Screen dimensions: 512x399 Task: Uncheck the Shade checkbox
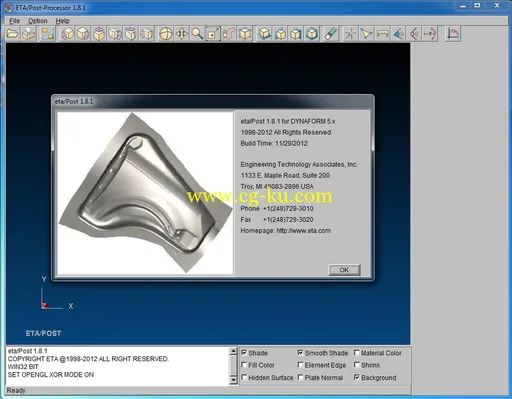point(244,353)
